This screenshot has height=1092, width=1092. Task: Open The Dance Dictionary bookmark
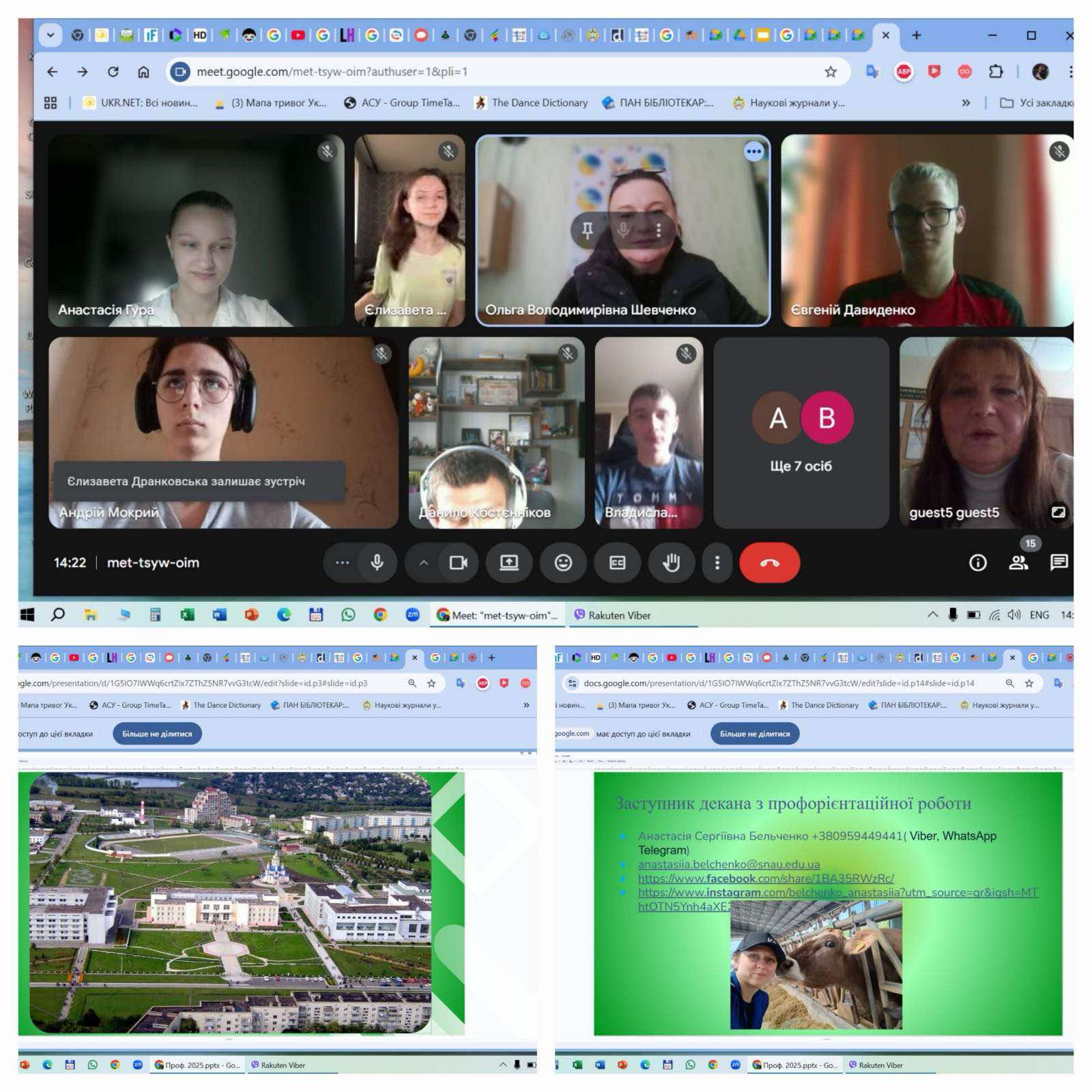coord(531,103)
